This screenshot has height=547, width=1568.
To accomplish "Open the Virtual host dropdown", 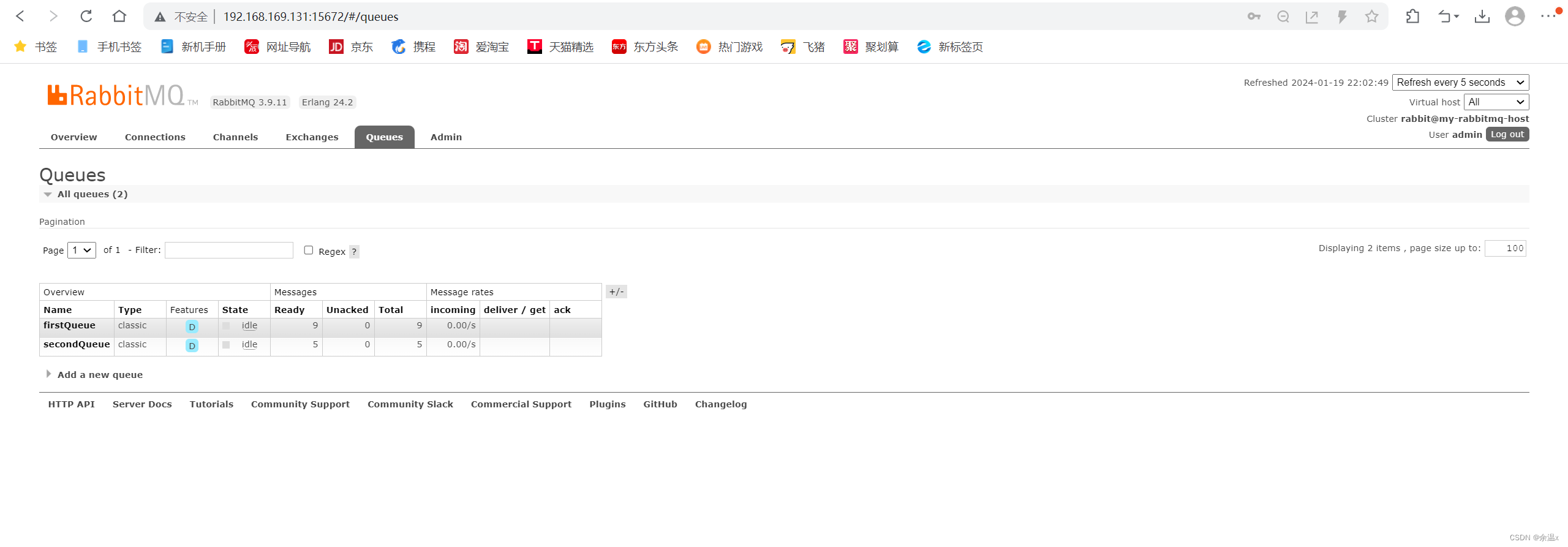I will click(1496, 102).
